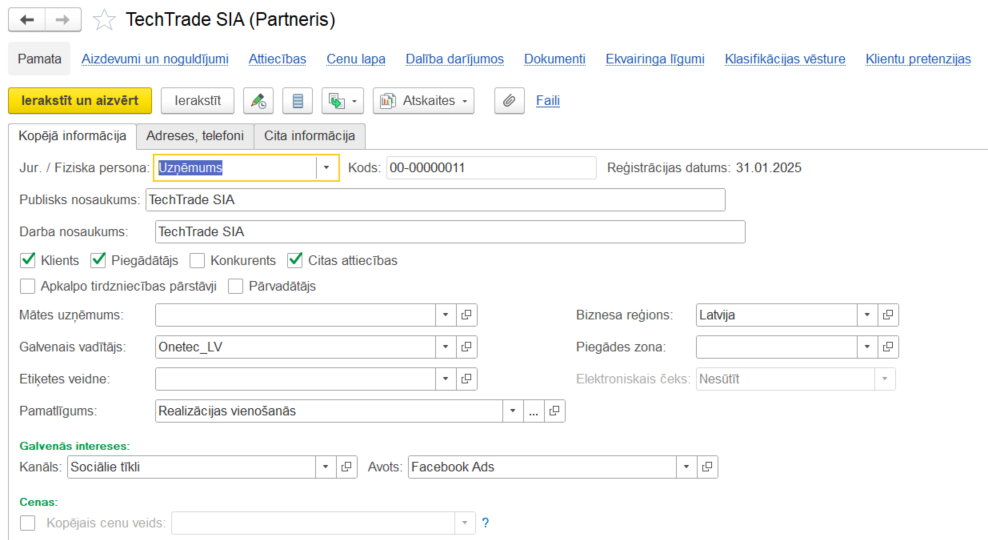Click the document list toolbar icon
The height and width of the screenshot is (540, 988).
[297, 101]
